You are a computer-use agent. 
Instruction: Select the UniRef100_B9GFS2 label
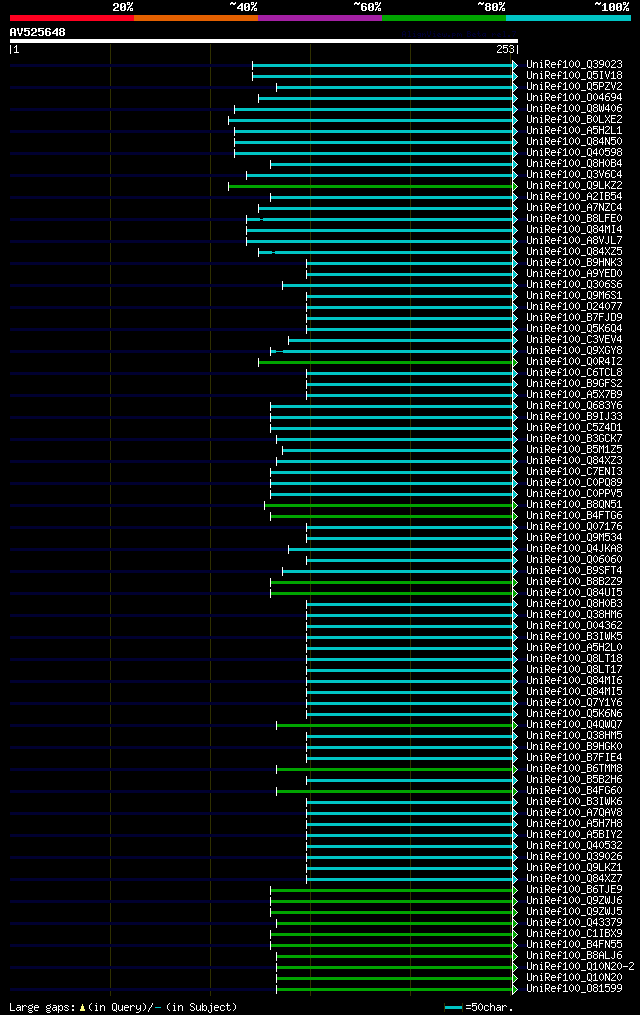tap(574, 384)
